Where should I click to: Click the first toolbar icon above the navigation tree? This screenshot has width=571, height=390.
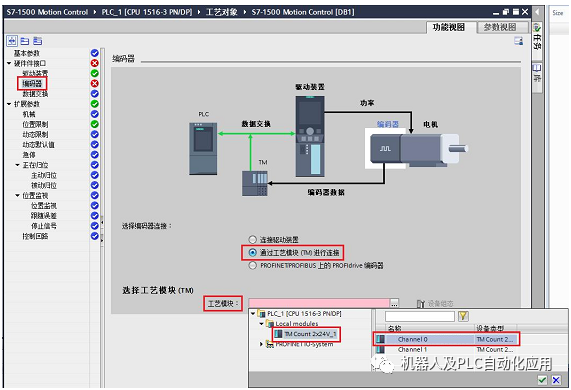[x=12, y=41]
